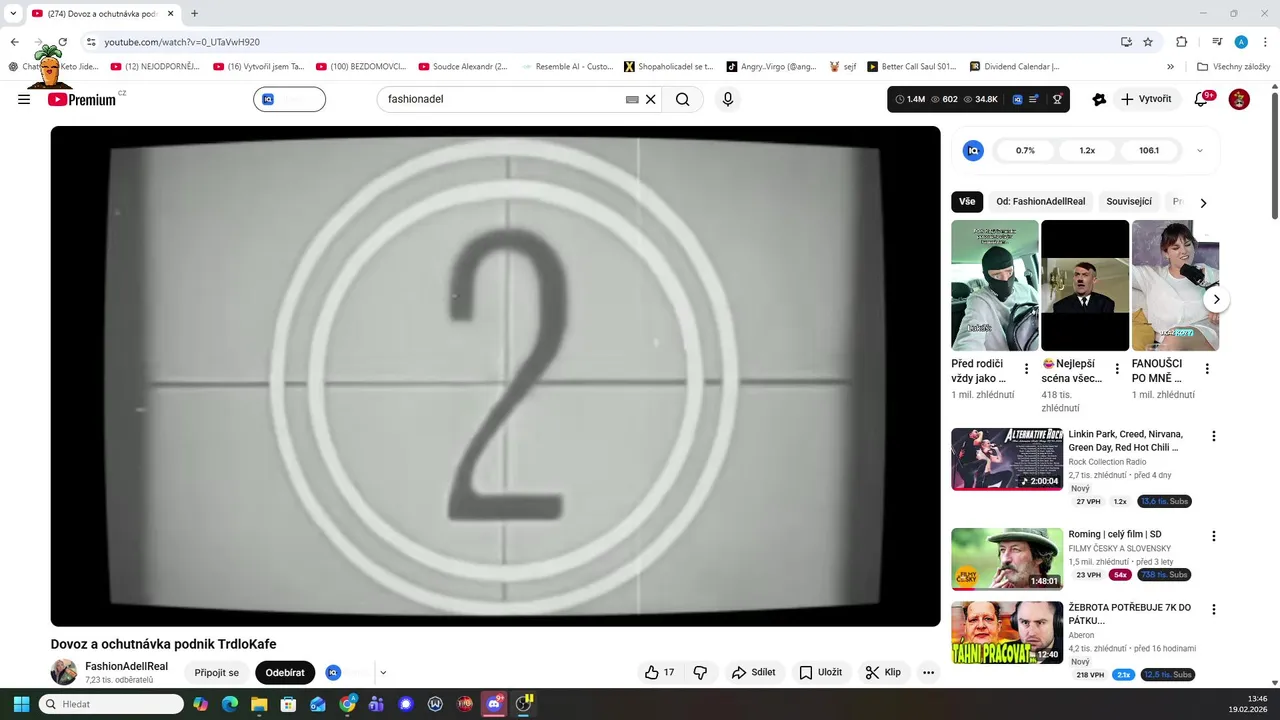This screenshot has height=720, width=1280.
Task: Select the Vše filter chip
Action: pyautogui.click(x=967, y=201)
